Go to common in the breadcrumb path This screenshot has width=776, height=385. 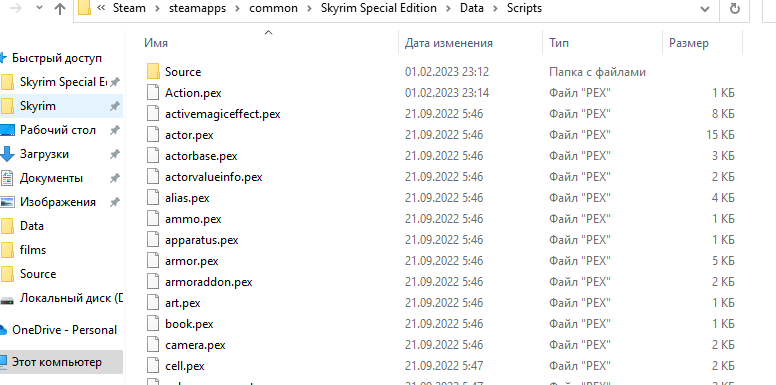274,8
